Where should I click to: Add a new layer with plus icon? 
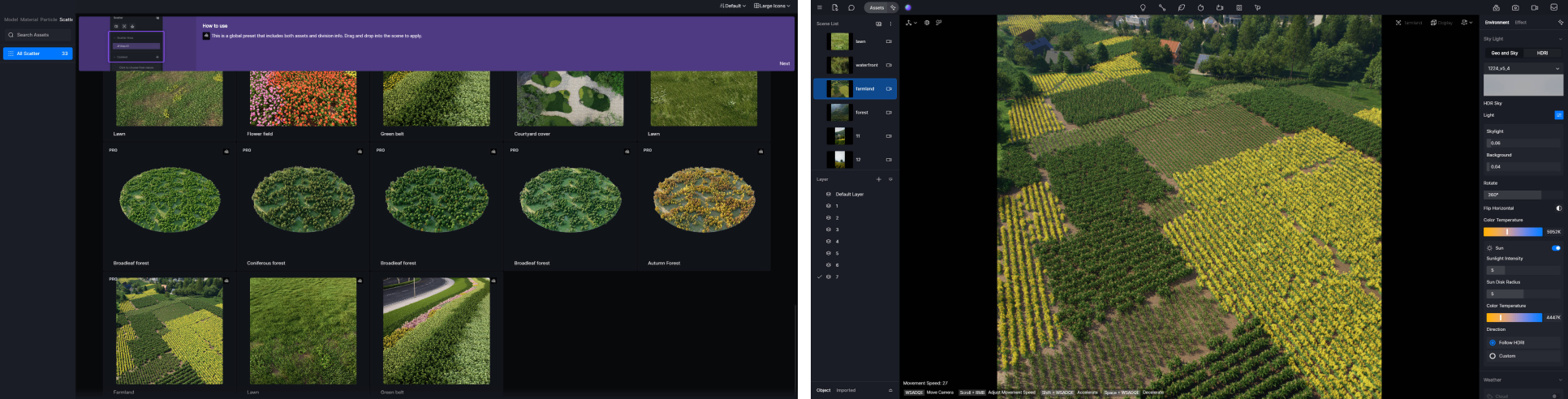[x=878, y=179]
